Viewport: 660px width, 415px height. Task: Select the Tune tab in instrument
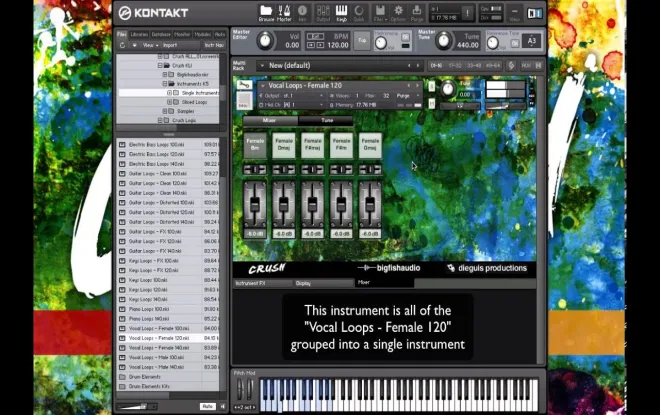click(326, 120)
